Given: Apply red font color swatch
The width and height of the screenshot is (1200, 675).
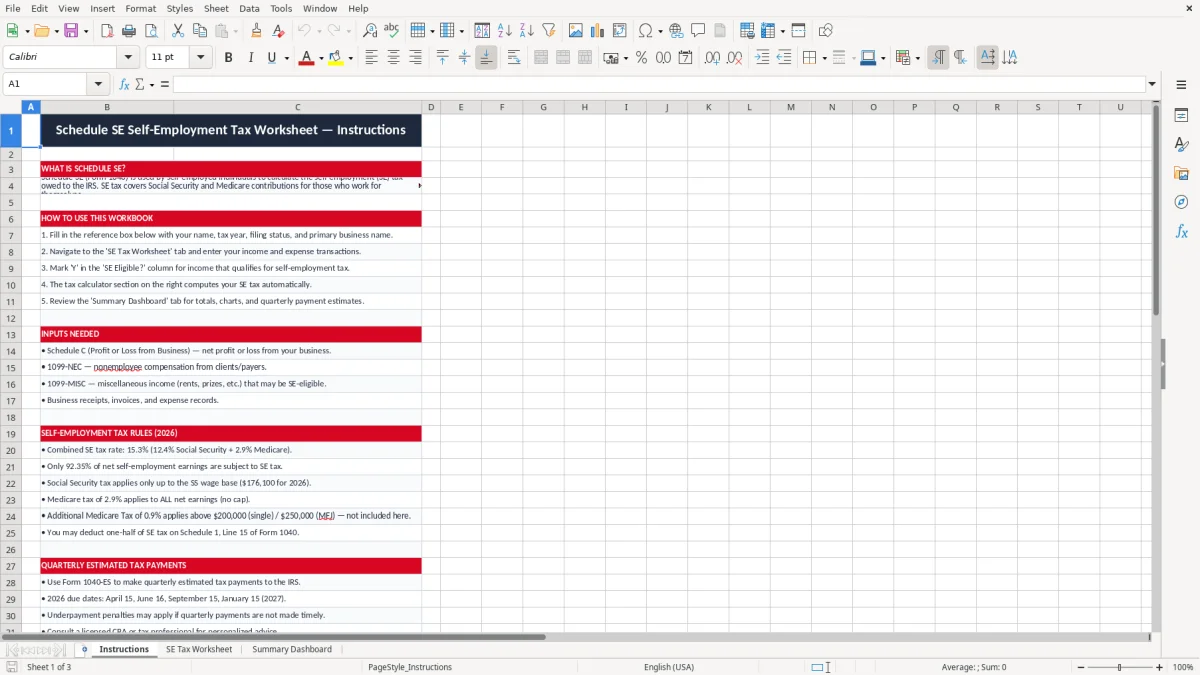Looking at the screenshot, I should pos(306,58).
